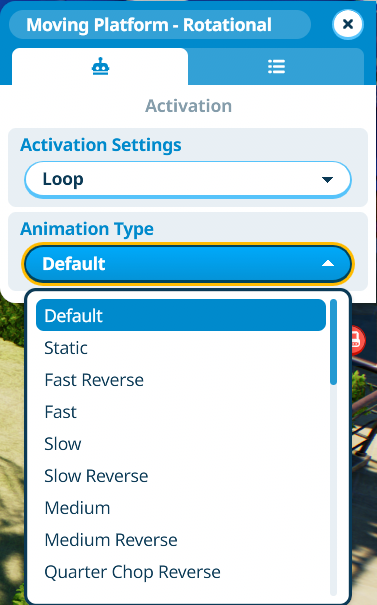Click the dropdown list scrollbar thumb
Image resolution: width=377 pixels, height=605 pixels.
pyautogui.click(x=334, y=342)
